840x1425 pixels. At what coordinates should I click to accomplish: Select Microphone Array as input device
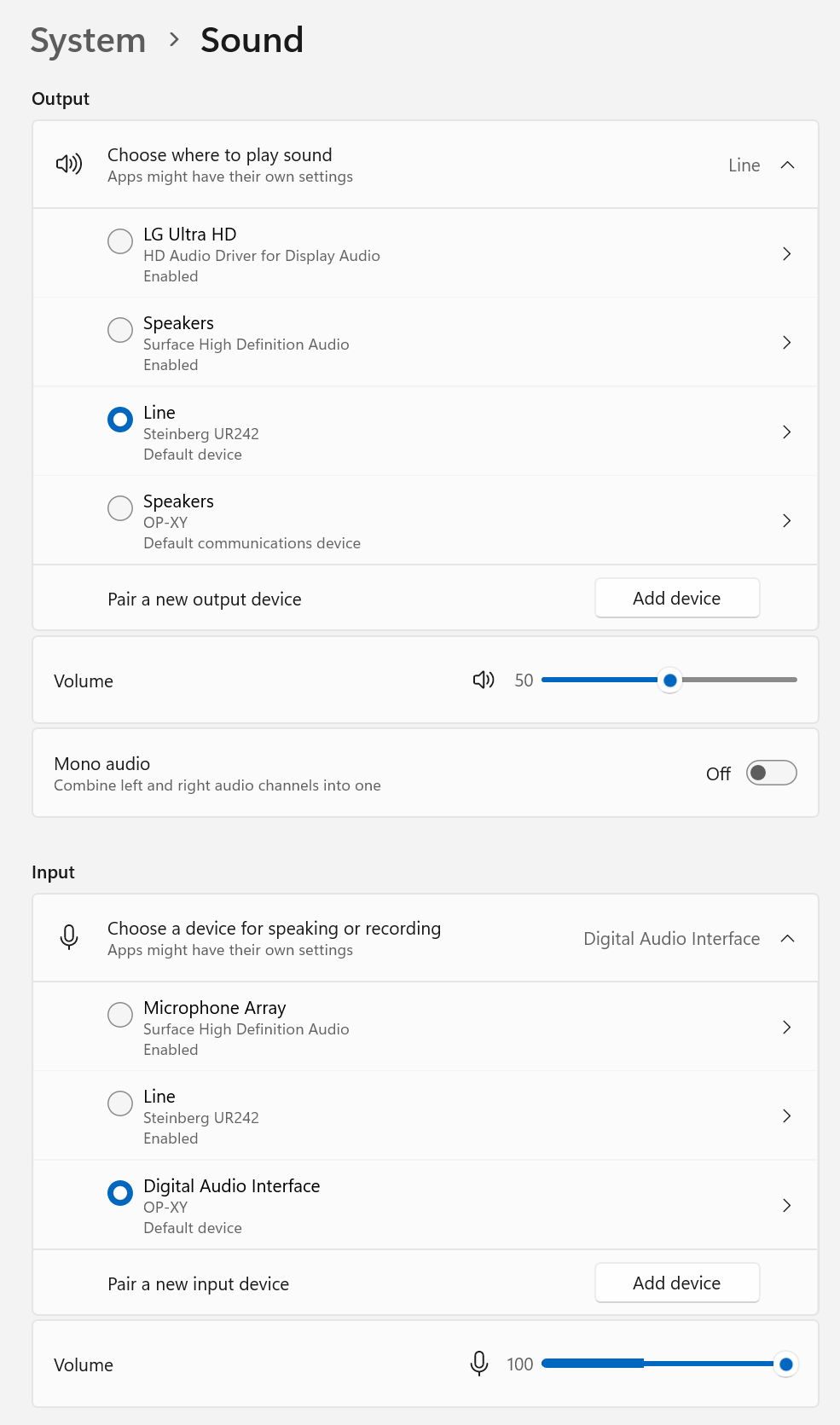(120, 1015)
